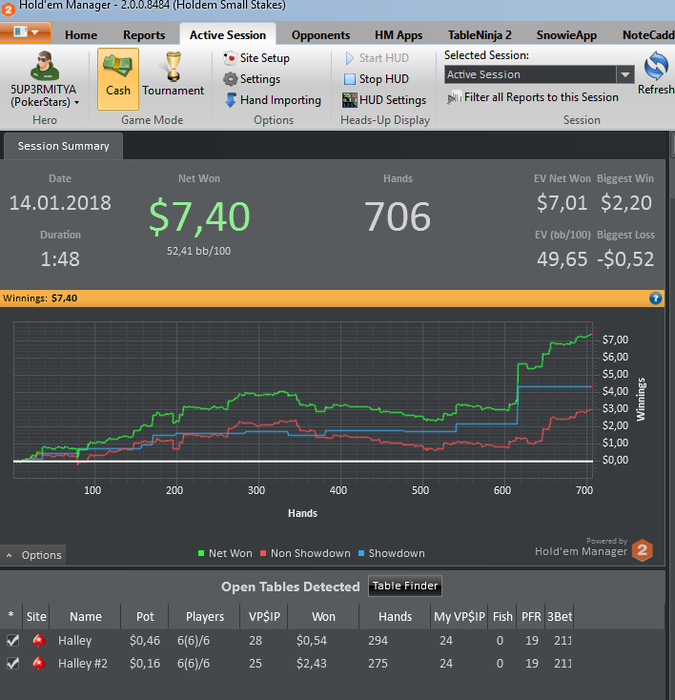
Task: Click the 3Bet column header
Action: 560,617
